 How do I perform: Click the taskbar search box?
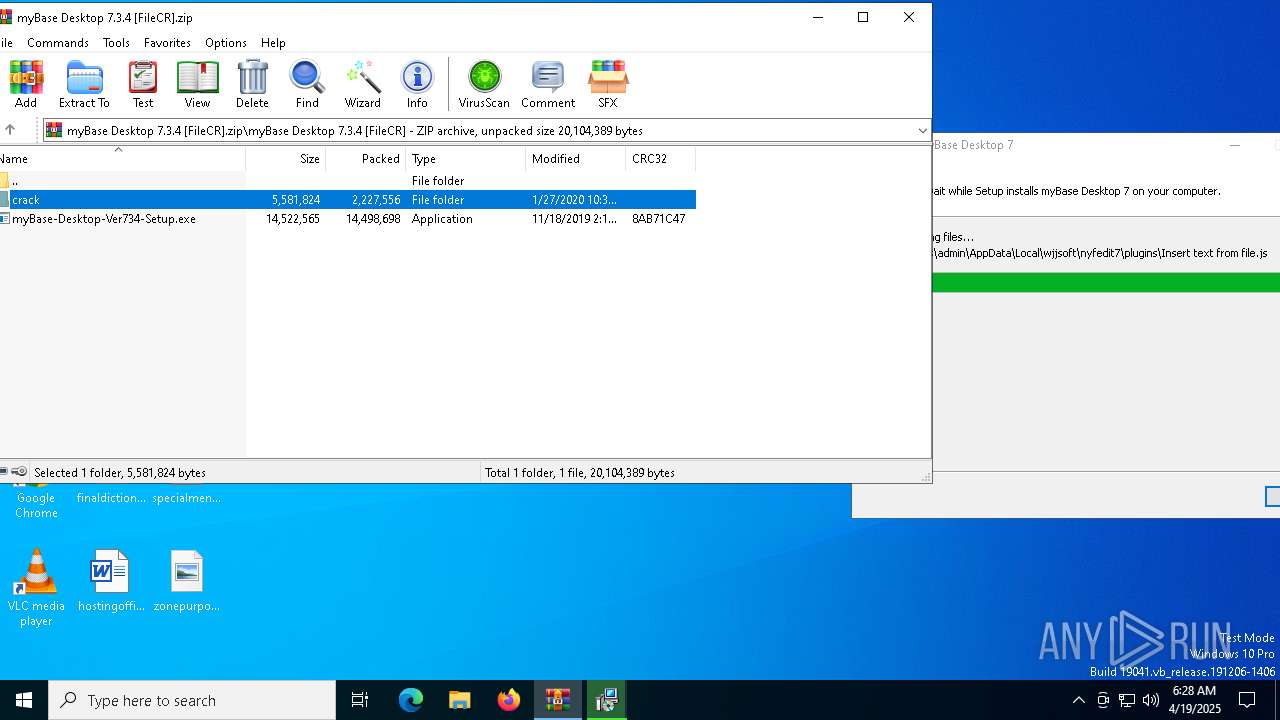[x=192, y=700]
